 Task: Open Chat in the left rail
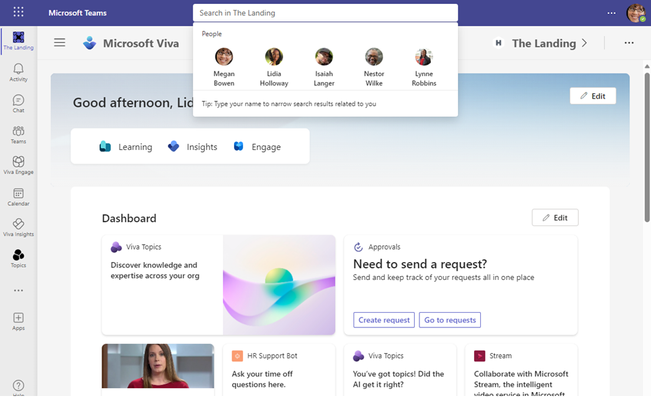pyautogui.click(x=18, y=103)
